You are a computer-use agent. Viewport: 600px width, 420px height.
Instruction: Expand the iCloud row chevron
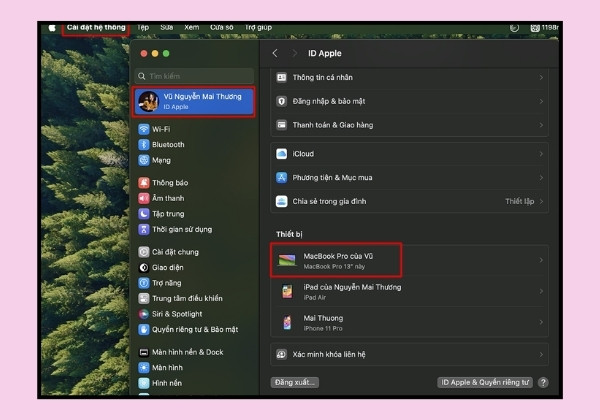pyautogui.click(x=541, y=154)
